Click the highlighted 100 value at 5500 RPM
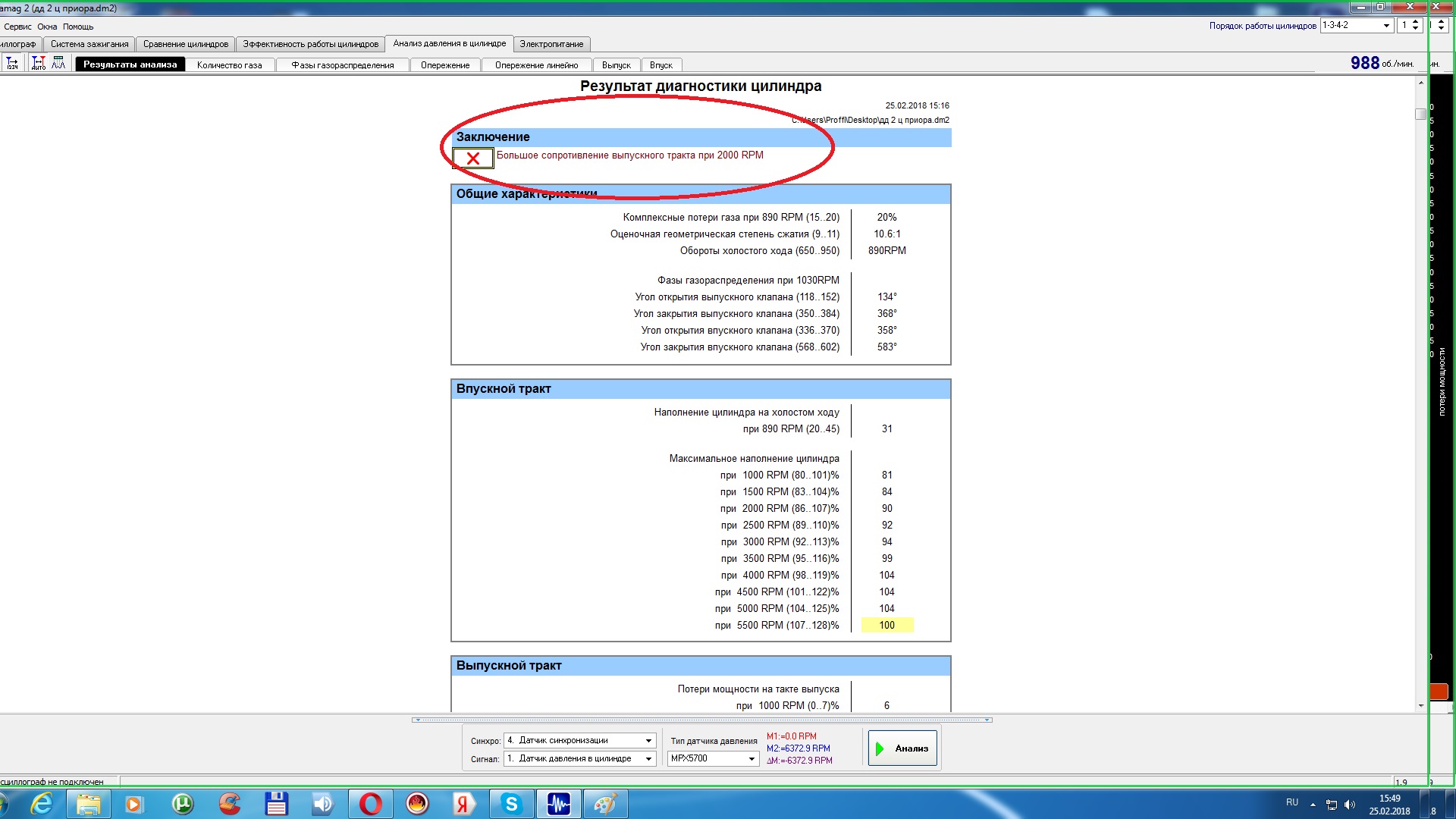 pos(887,625)
